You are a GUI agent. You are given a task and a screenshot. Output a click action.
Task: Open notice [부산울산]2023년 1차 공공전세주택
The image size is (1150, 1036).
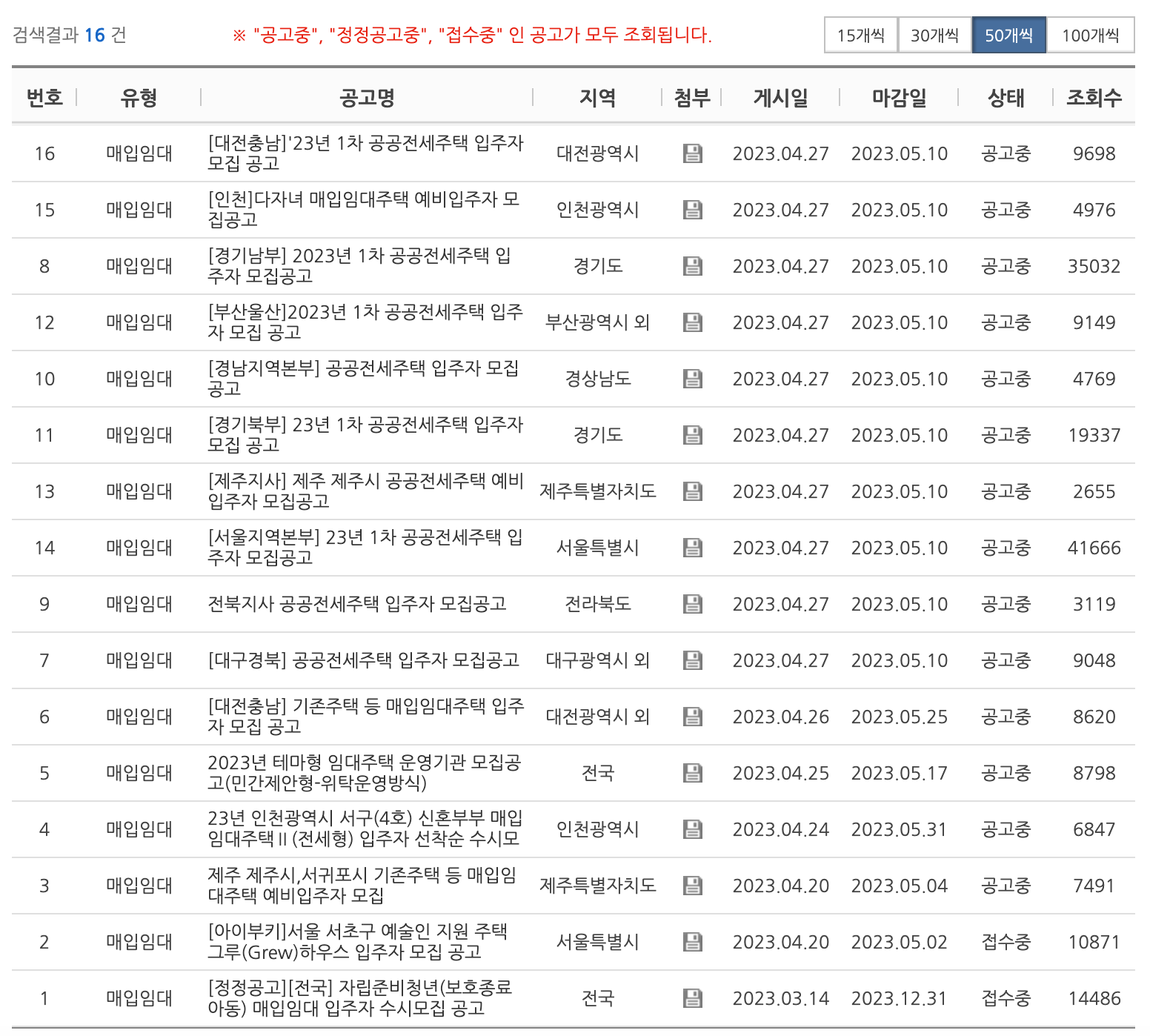(365, 322)
